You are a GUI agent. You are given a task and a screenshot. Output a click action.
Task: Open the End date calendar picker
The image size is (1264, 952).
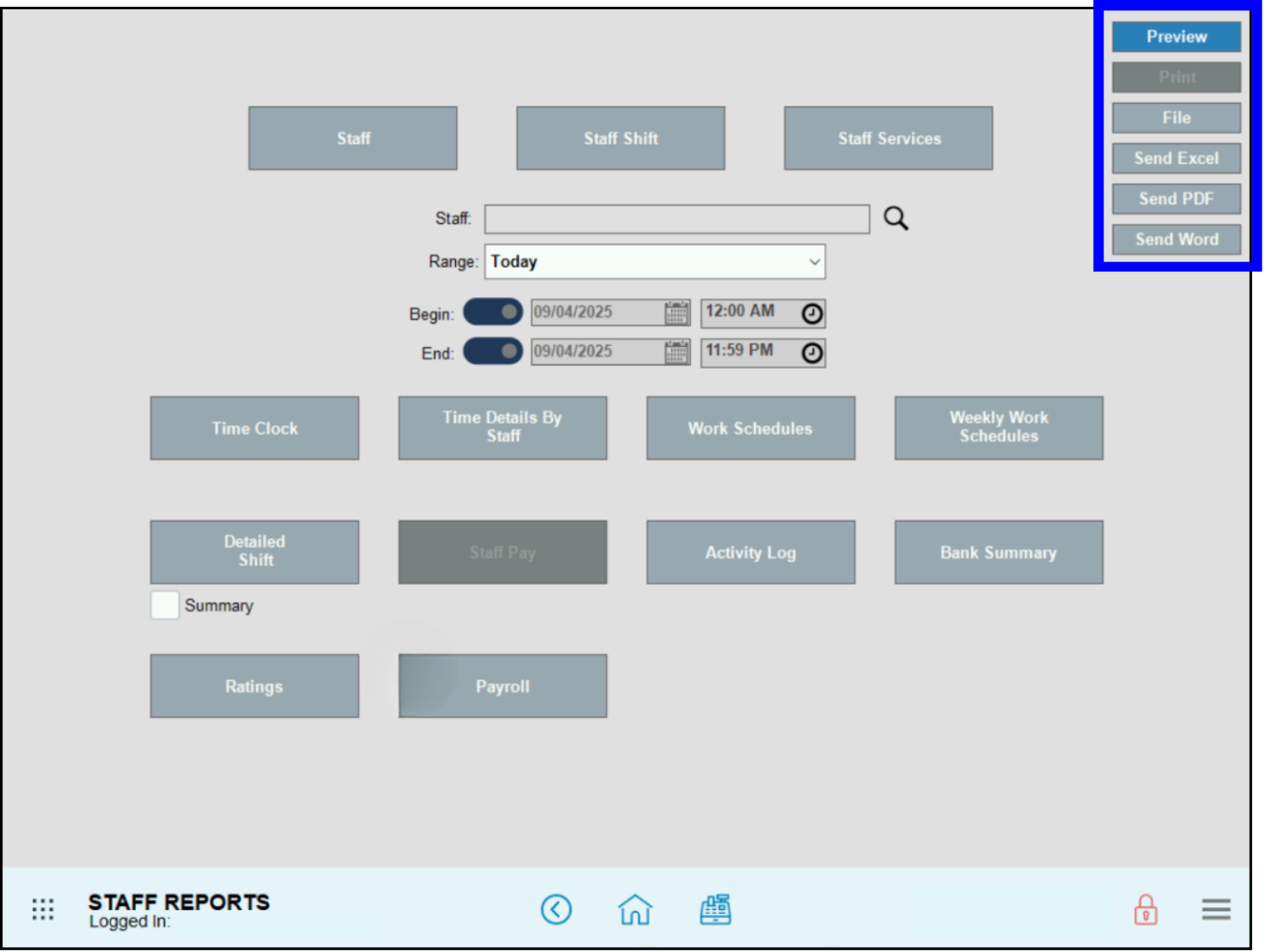click(x=675, y=352)
